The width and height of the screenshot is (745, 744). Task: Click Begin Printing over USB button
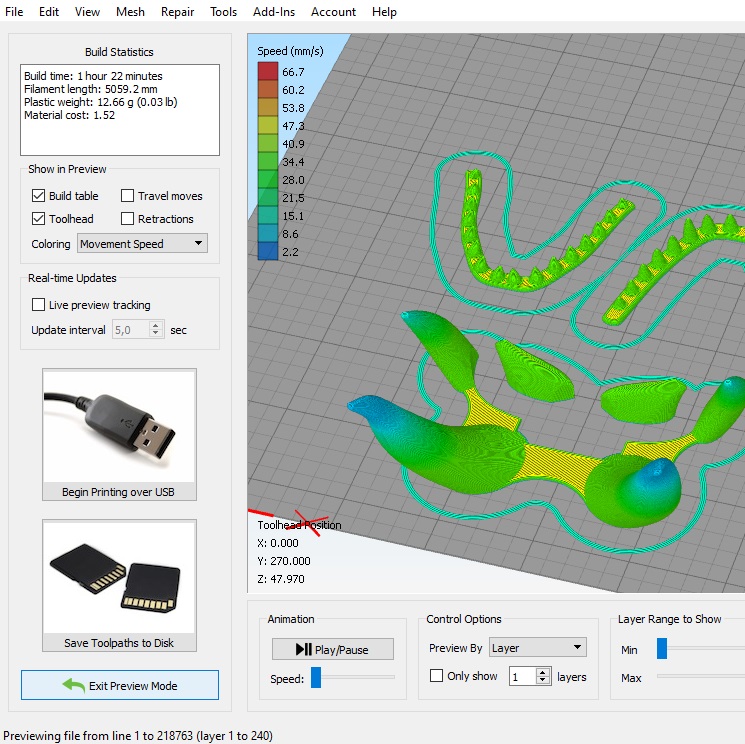pyautogui.click(x=119, y=434)
